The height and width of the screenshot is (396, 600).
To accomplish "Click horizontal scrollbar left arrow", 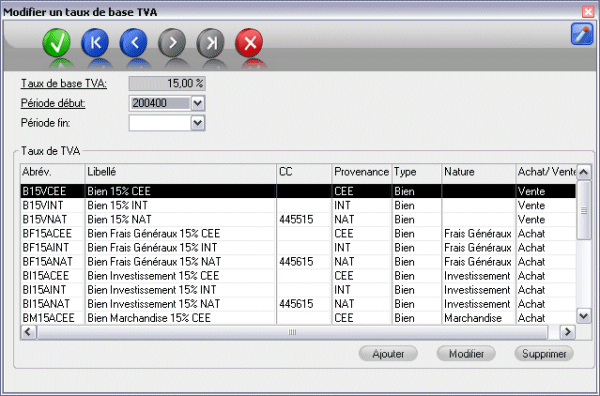I will (x=28, y=332).
